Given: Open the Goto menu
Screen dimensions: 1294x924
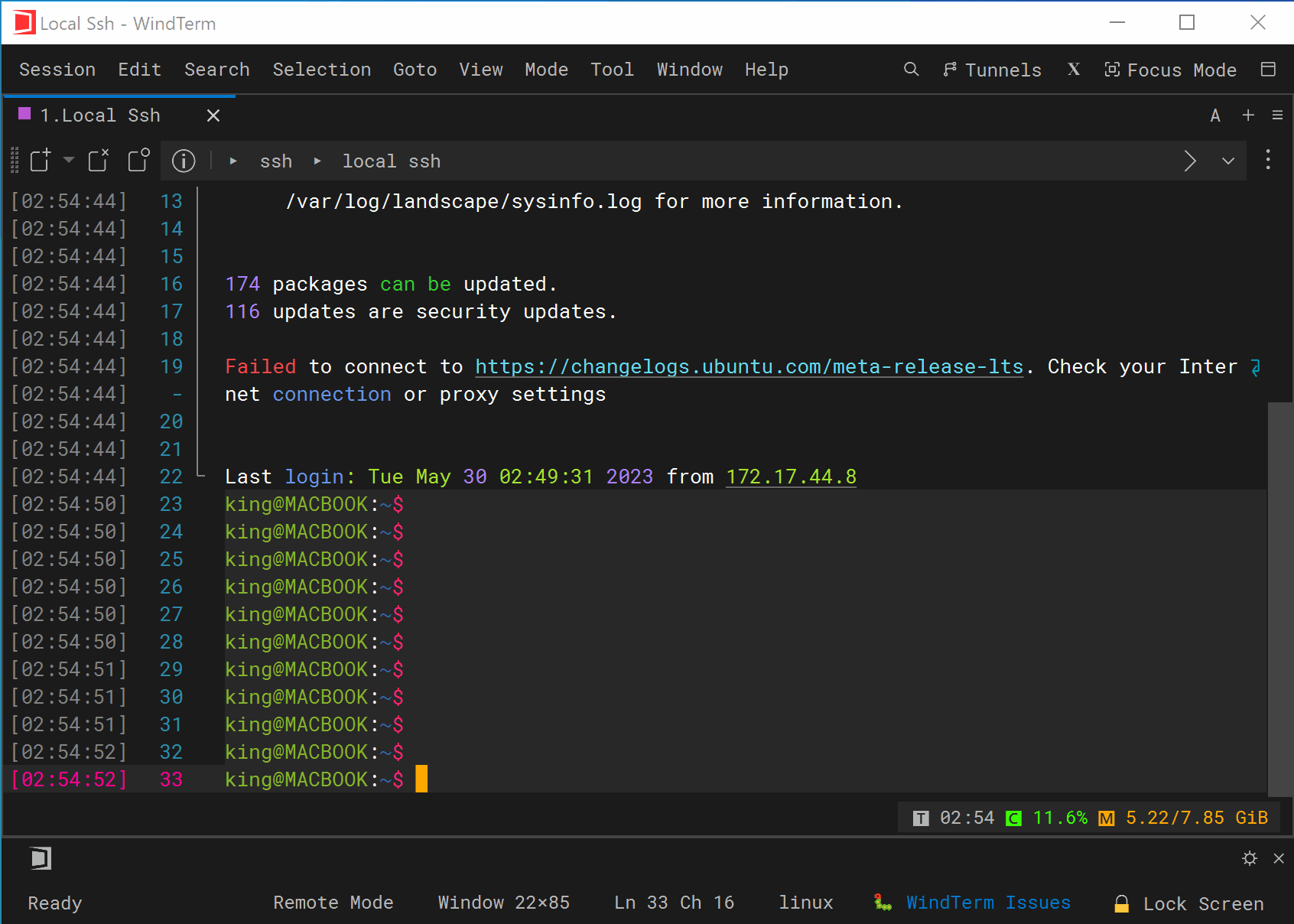Looking at the screenshot, I should [415, 70].
